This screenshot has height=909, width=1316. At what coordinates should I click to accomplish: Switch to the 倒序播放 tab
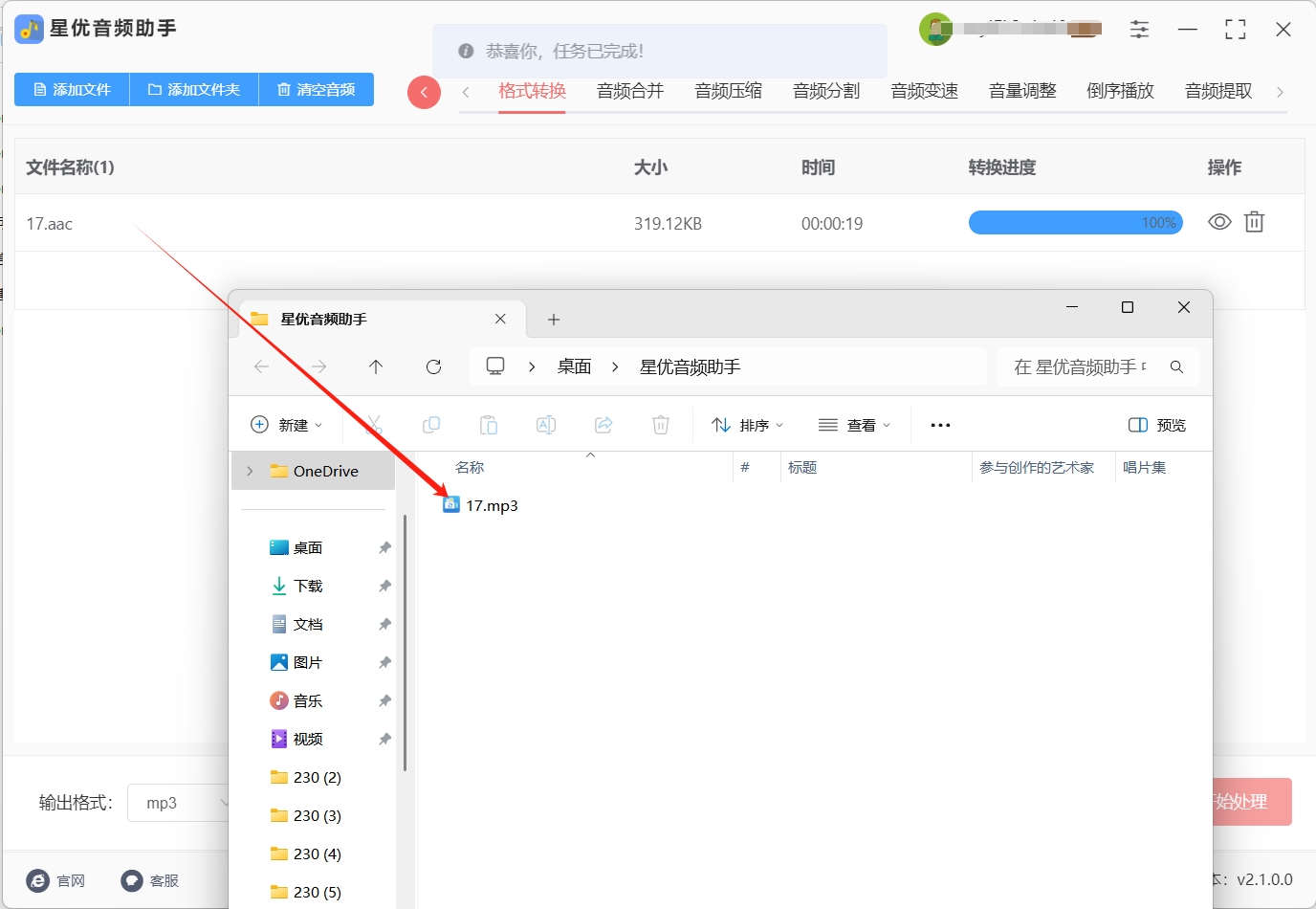pyautogui.click(x=1120, y=91)
